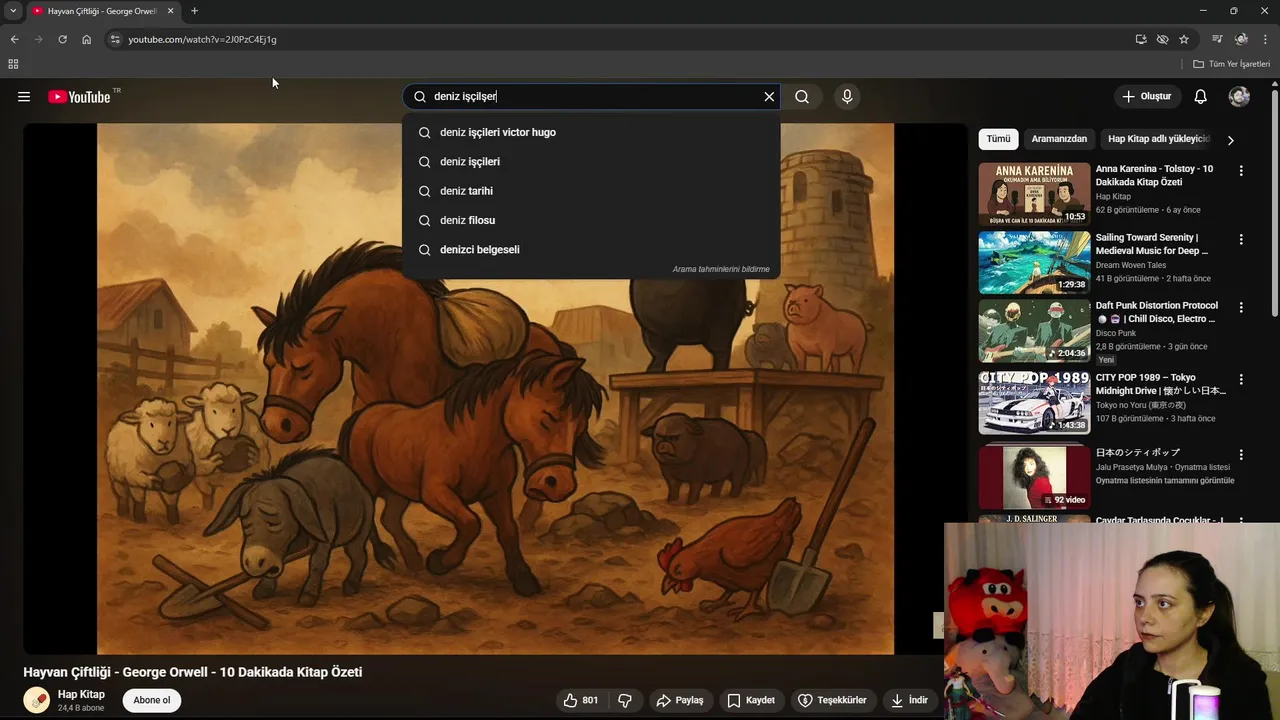1280x720 pixels.
Task: Download the video with İndir
Action: coord(910,700)
